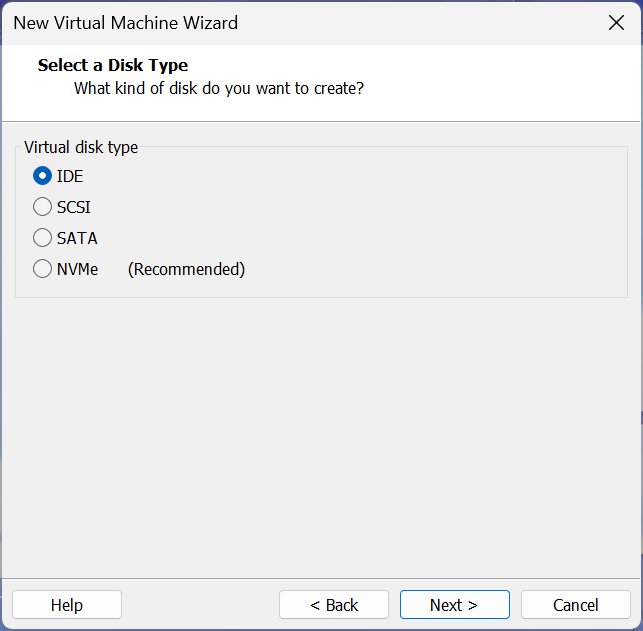Enable the NVMe radio option
Screen dimensions: 643x631
coord(42,269)
